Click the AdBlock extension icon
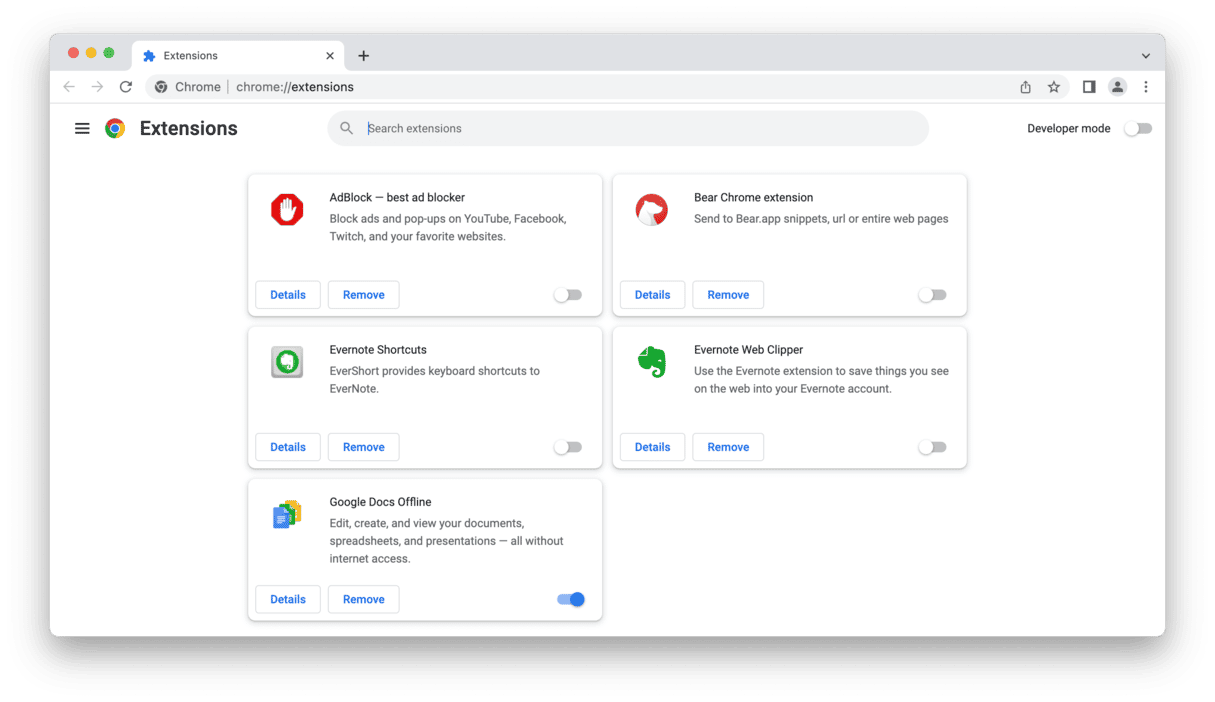This screenshot has height=702, width=1215. pos(287,210)
